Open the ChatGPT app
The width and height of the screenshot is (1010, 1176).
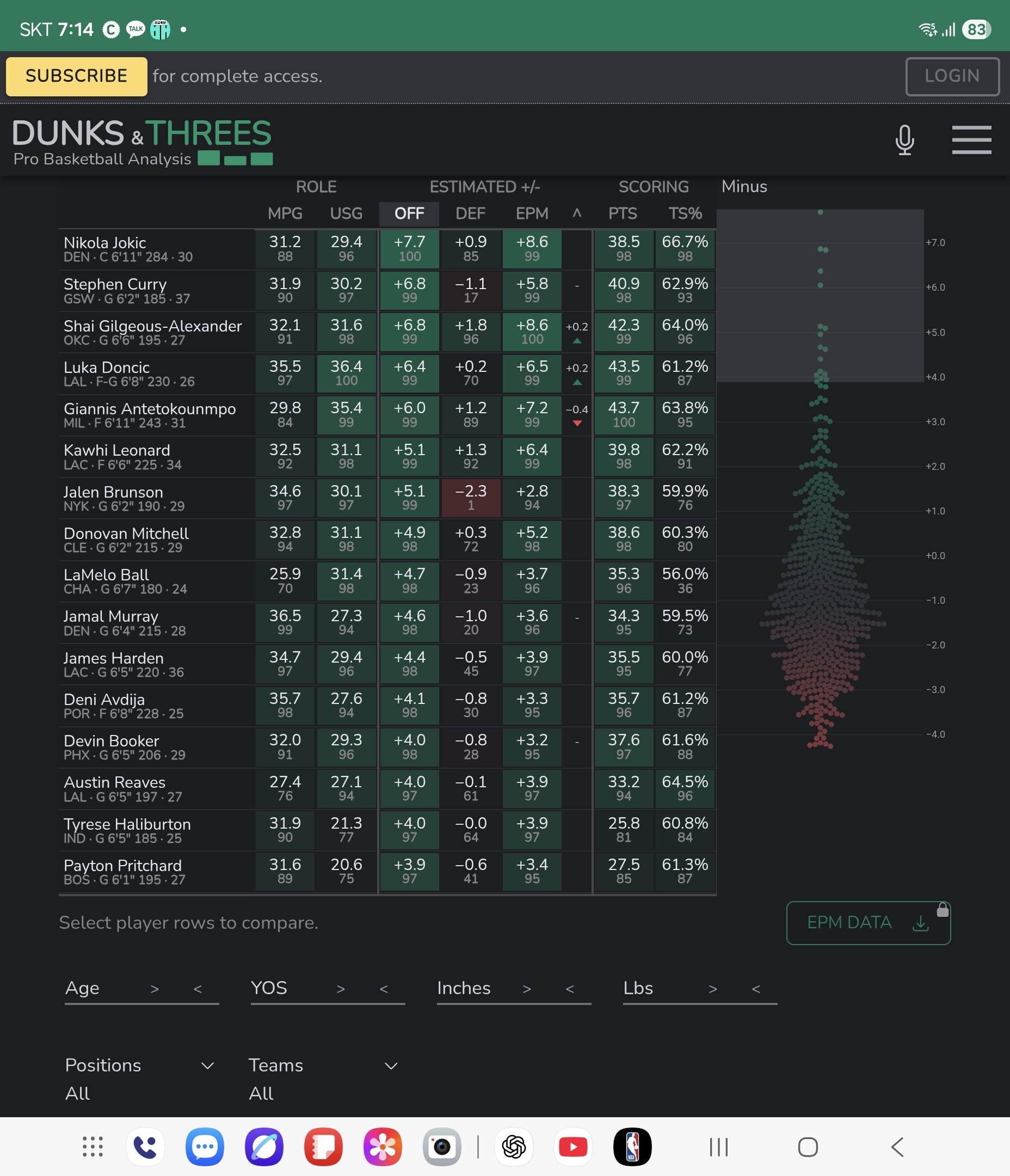pyautogui.click(x=514, y=1147)
